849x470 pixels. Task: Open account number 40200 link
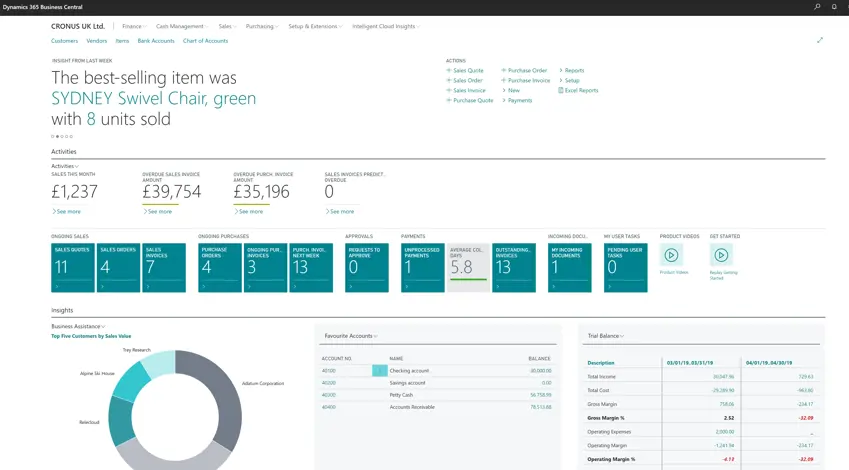coord(329,383)
